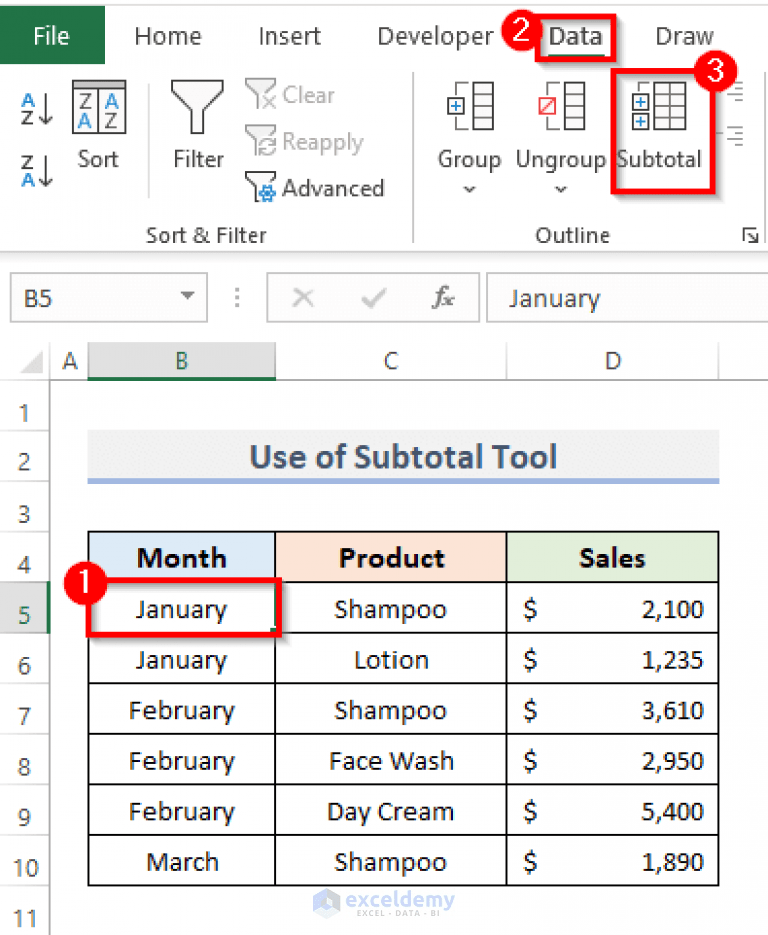Open the Sort & Filter dialog launcher

[750, 234]
